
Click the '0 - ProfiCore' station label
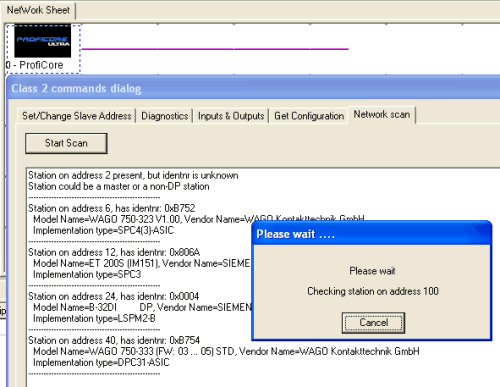pos(35,65)
